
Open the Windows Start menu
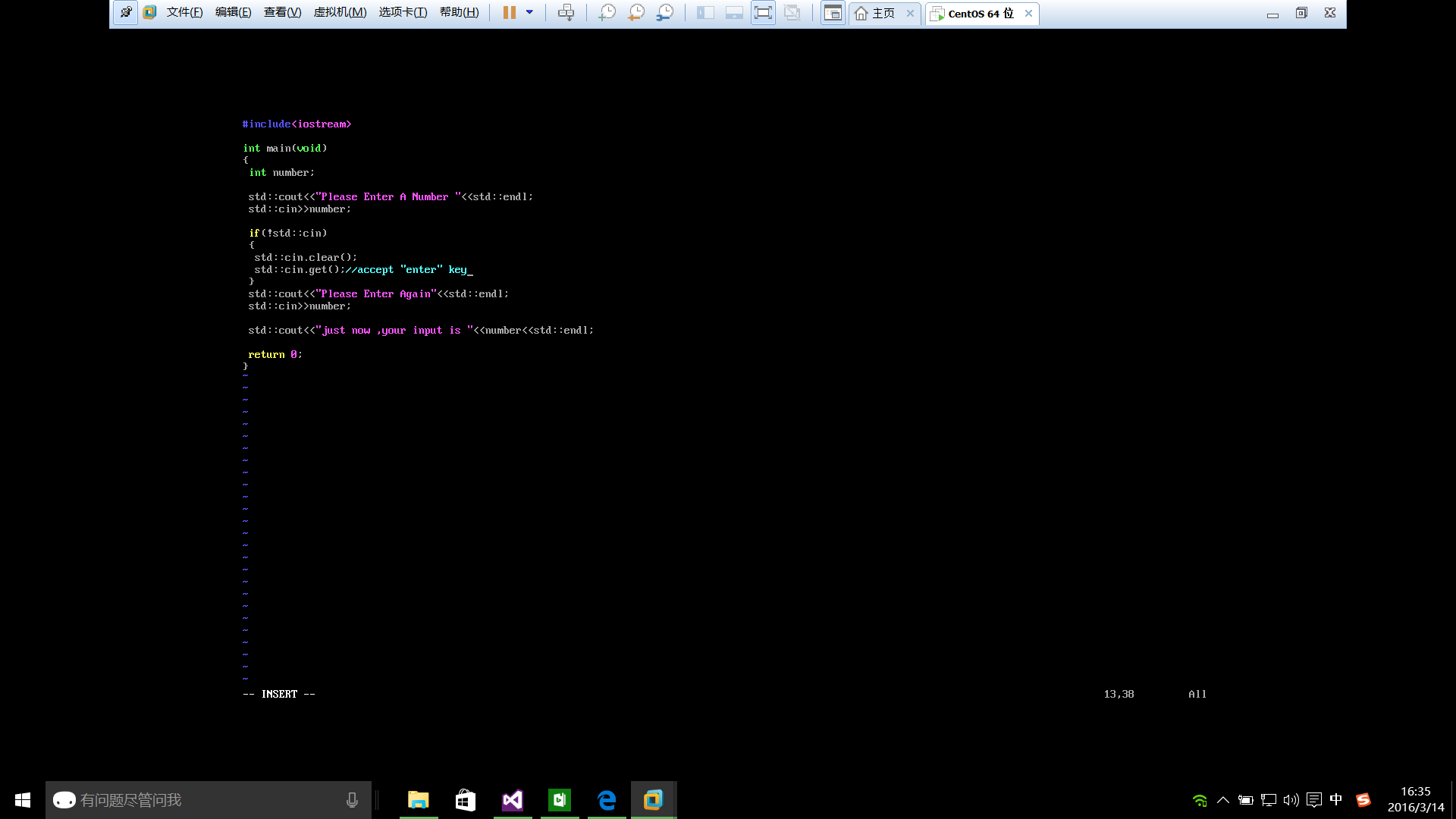click(23, 800)
